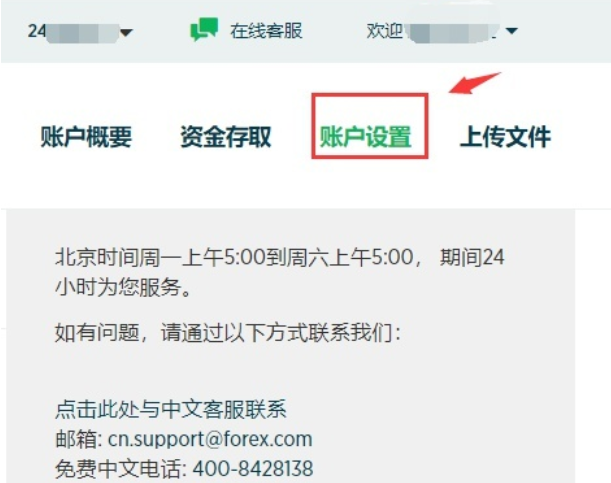Open the 在线客服 live support link
This screenshot has height=483, width=611.
(266, 31)
